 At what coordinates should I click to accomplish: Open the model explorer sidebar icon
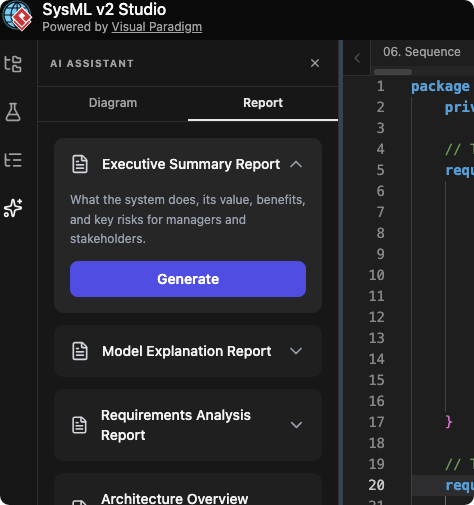tap(13, 64)
